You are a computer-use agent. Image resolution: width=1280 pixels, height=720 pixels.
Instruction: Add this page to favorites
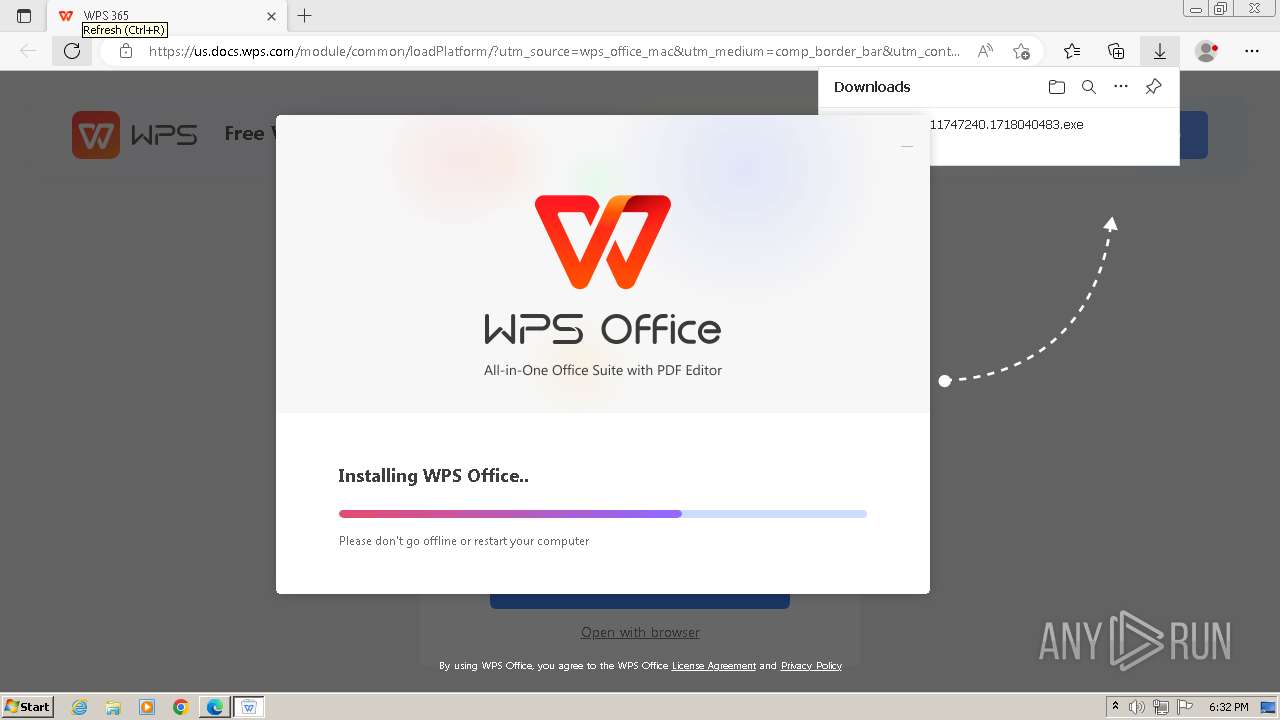(x=1021, y=51)
